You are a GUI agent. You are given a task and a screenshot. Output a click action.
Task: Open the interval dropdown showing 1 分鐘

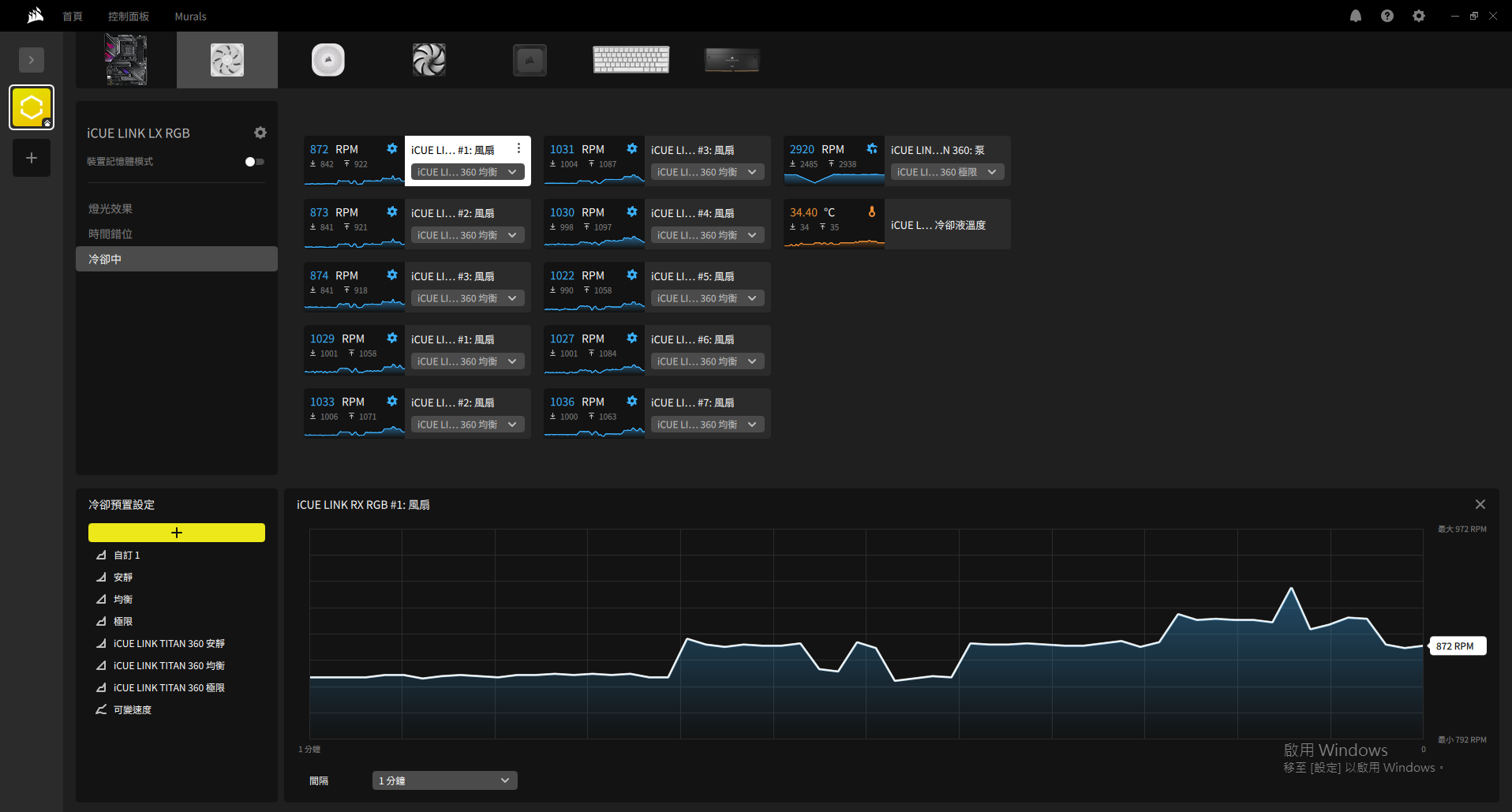point(444,780)
